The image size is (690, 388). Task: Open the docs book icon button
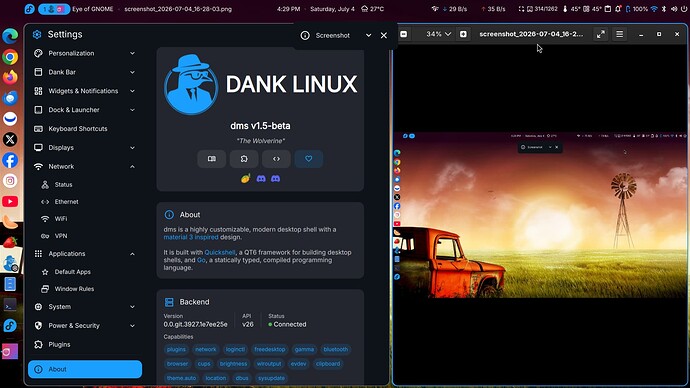click(212, 159)
